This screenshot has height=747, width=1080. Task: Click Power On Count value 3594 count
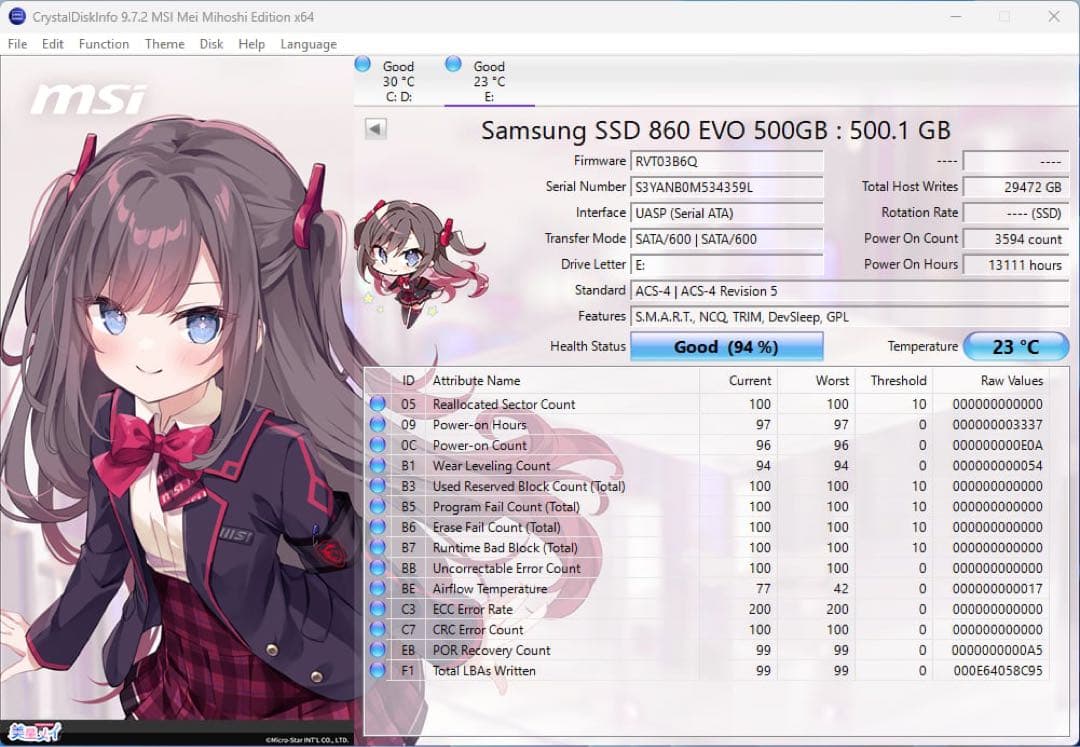[x=1016, y=239]
